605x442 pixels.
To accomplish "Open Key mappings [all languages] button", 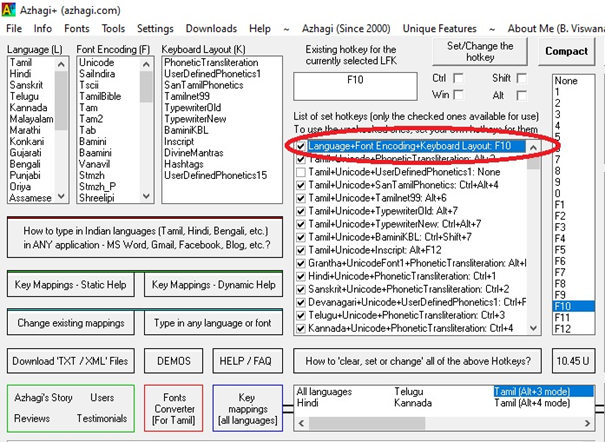I will [247, 408].
